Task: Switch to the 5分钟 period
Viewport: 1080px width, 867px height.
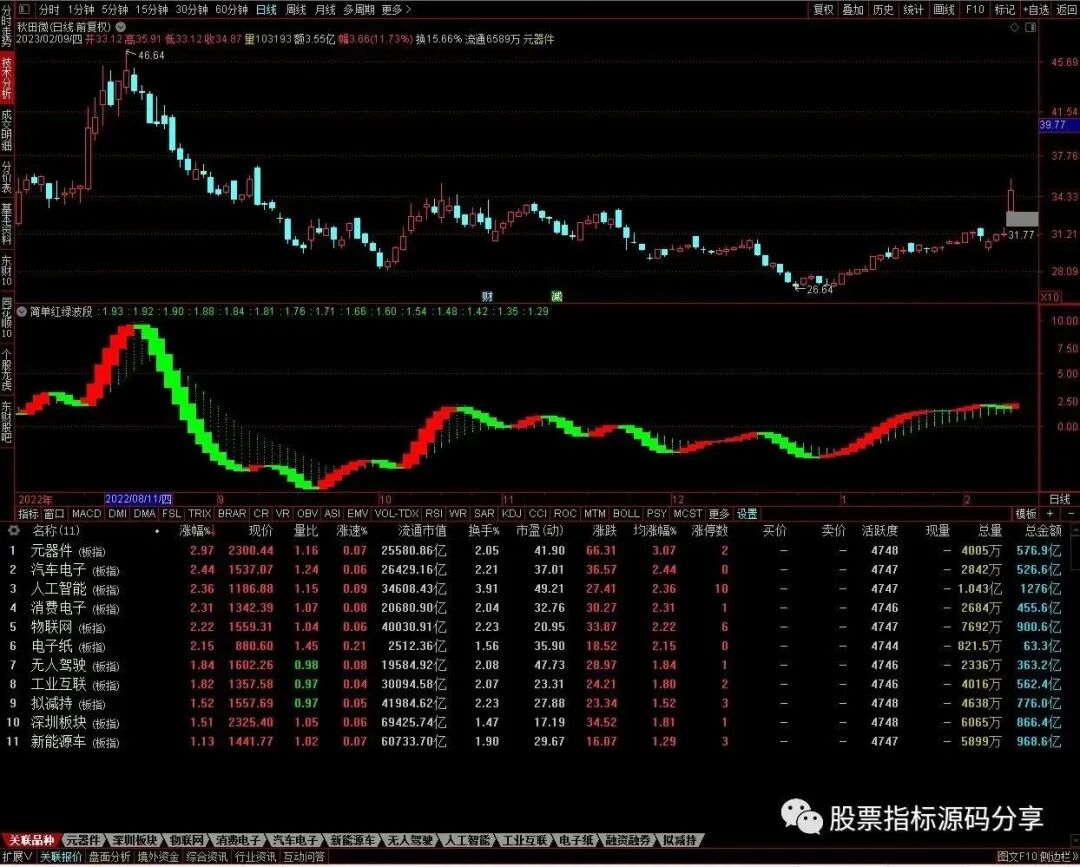Action: click(x=114, y=10)
